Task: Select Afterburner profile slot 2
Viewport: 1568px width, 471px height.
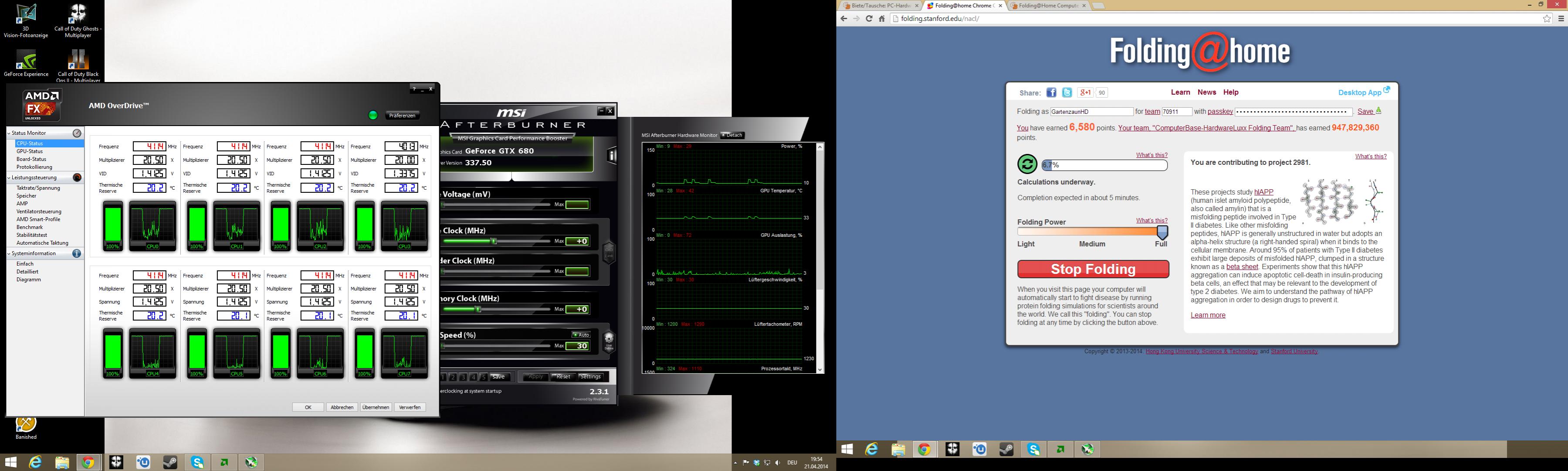Action: tap(453, 377)
